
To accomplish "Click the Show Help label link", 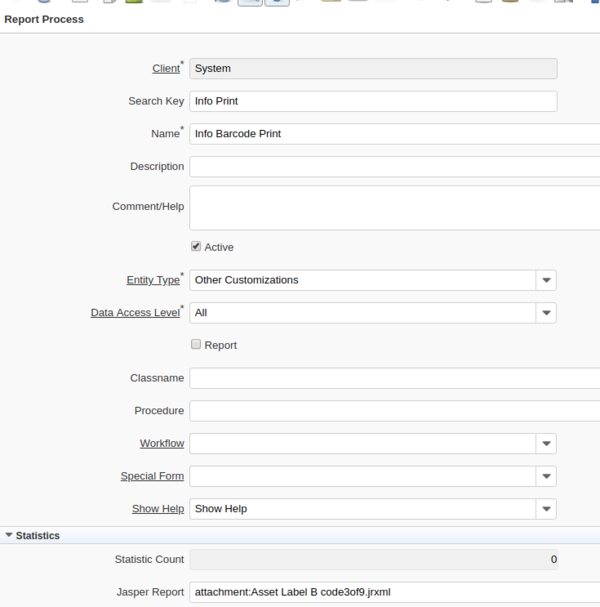I will 157,509.
